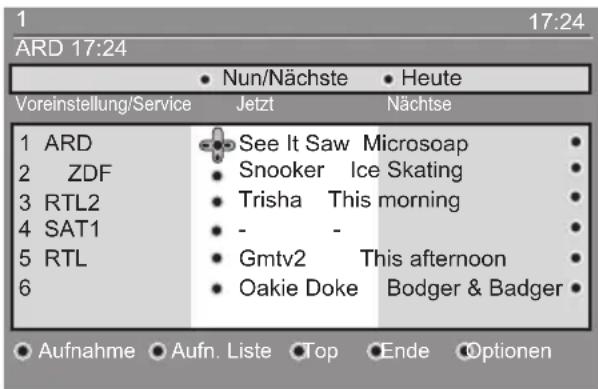Choose channel 3 RTL2 row

click(59, 203)
